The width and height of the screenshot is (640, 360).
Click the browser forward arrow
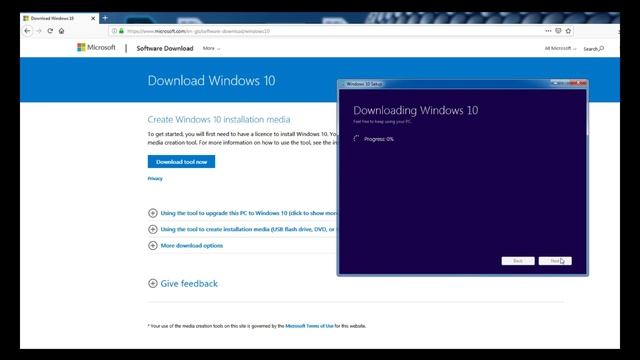click(x=39, y=31)
